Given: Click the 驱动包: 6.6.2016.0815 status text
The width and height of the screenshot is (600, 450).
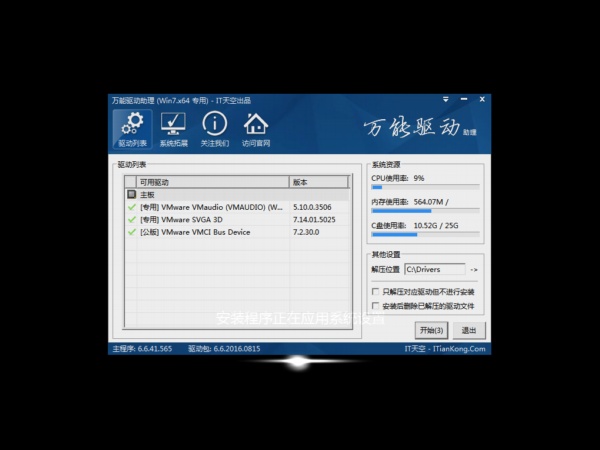Looking at the screenshot, I should coord(224,349).
